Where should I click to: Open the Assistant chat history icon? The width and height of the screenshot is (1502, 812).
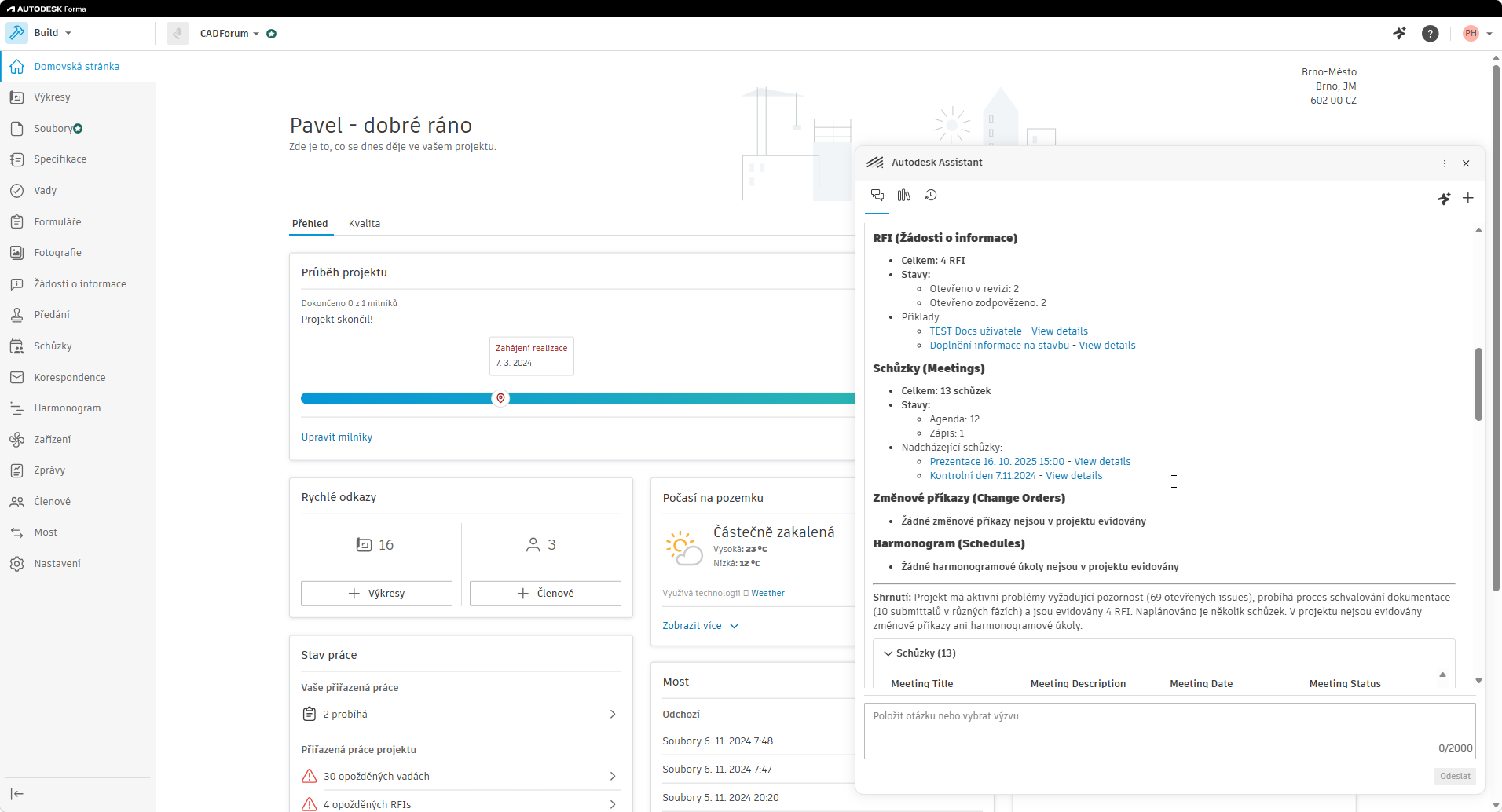click(931, 196)
